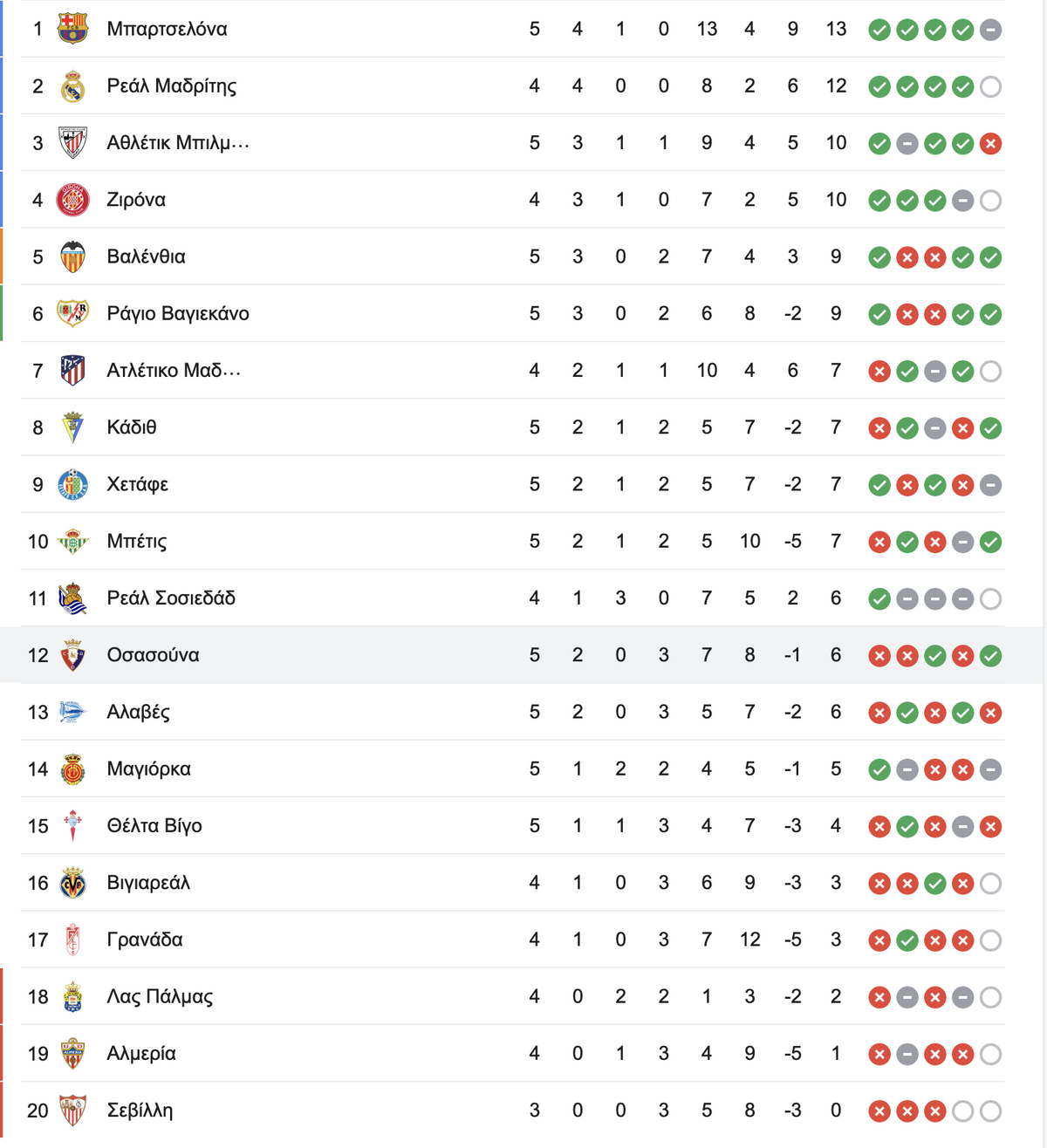
Task: Open the Θέλτα Βίγο team entry
Action: coord(154,826)
